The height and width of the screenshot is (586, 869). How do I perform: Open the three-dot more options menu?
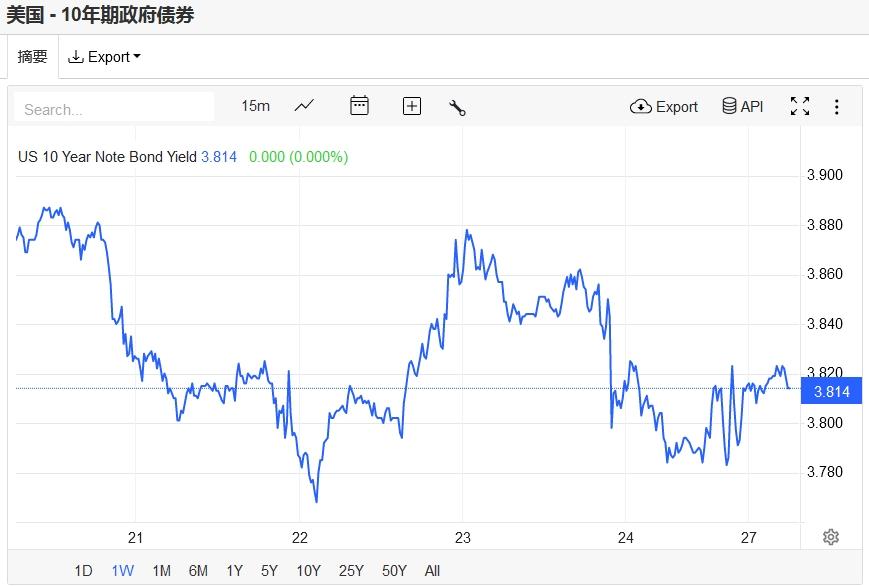(837, 106)
